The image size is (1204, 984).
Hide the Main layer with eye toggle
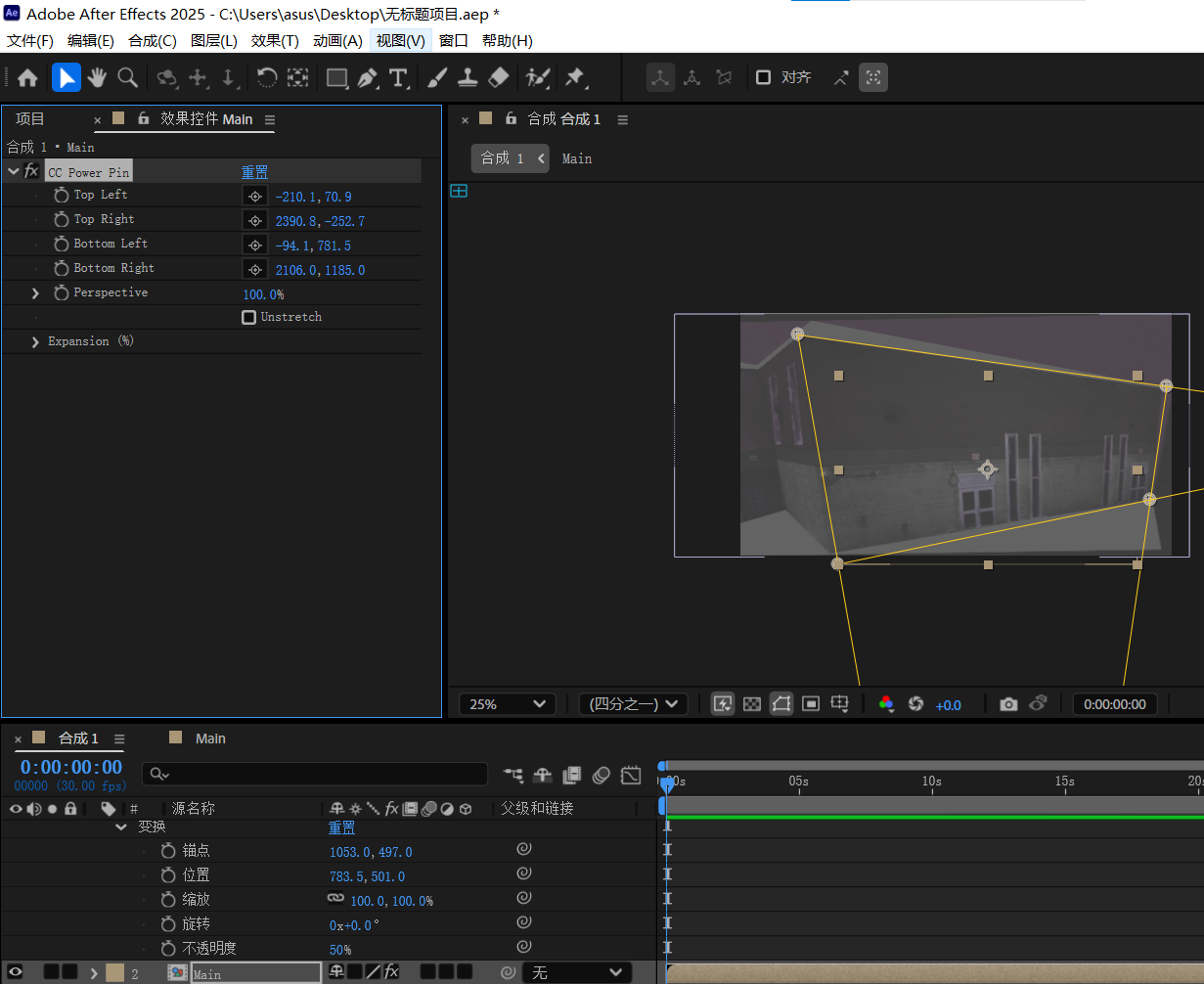(15, 972)
